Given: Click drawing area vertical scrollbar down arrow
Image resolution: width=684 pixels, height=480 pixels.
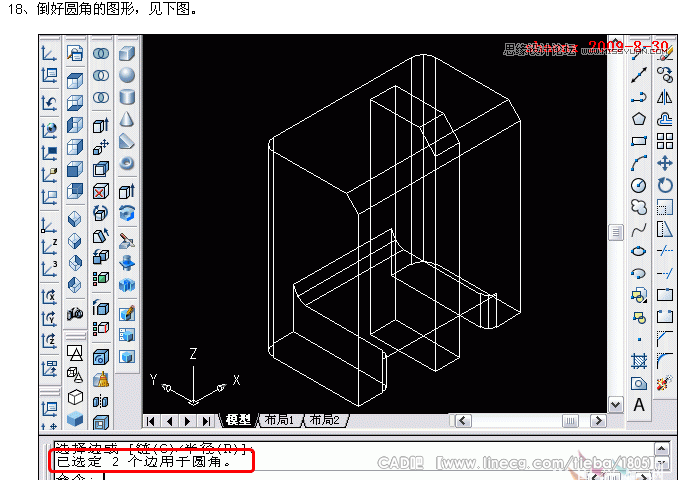Looking at the screenshot, I should pyautogui.click(x=616, y=405).
